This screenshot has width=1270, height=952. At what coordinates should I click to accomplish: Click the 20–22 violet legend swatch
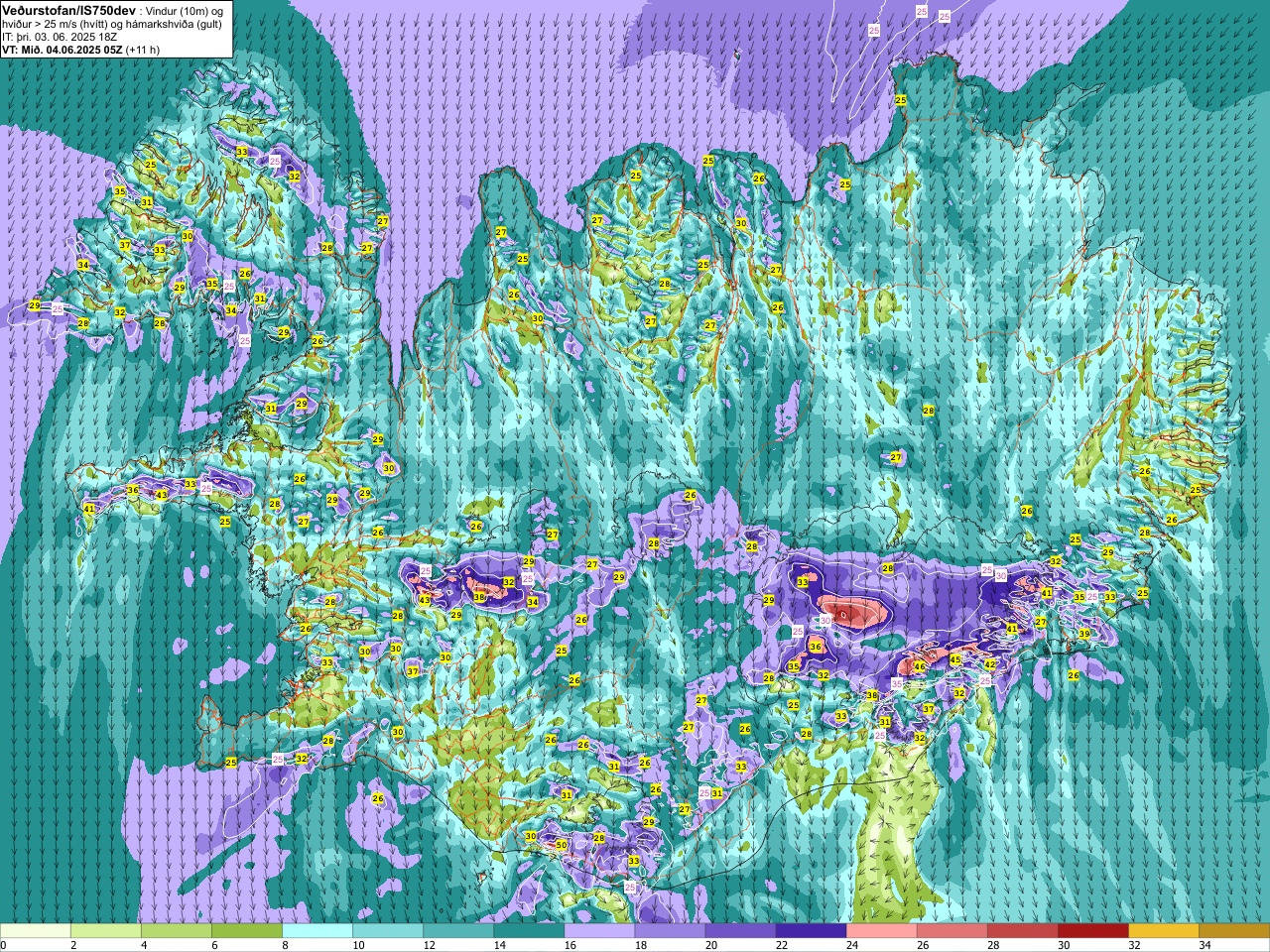pyautogui.click(x=740, y=931)
